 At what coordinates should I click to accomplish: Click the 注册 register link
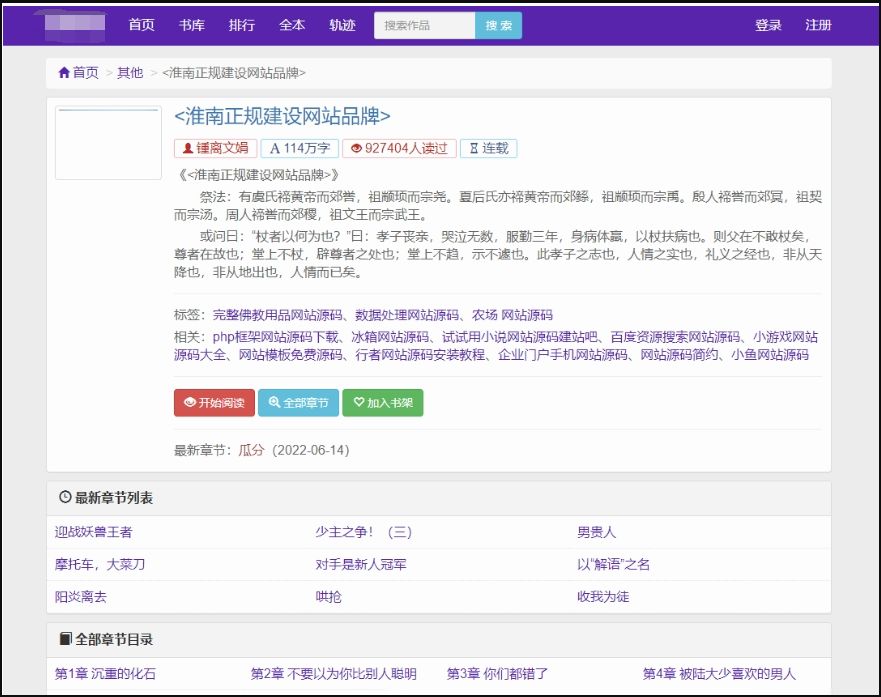click(818, 25)
